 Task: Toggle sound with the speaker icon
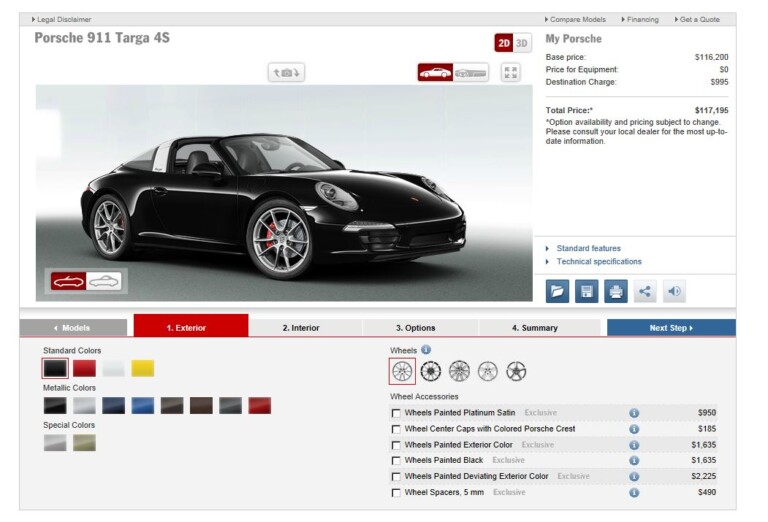[675, 292]
